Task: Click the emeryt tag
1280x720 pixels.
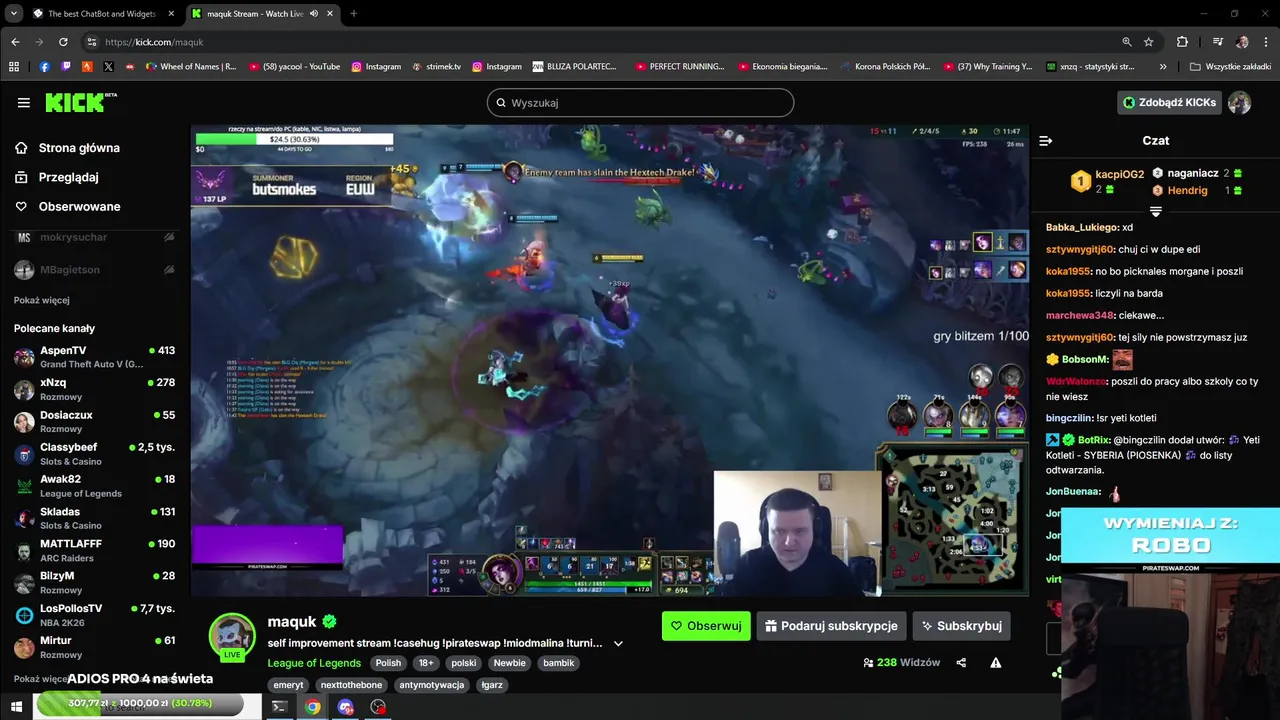Action: pyautogui.click(x=288, y=685)
